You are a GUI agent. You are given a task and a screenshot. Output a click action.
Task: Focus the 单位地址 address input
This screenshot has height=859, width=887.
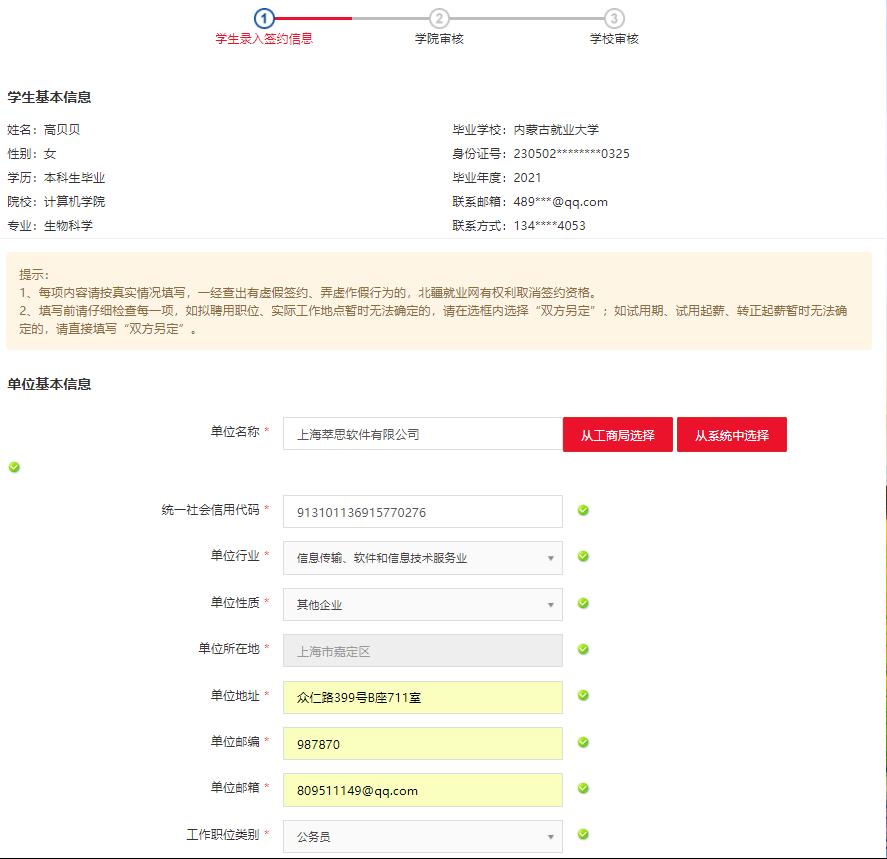pyautogui.click(x=422, y=697)
